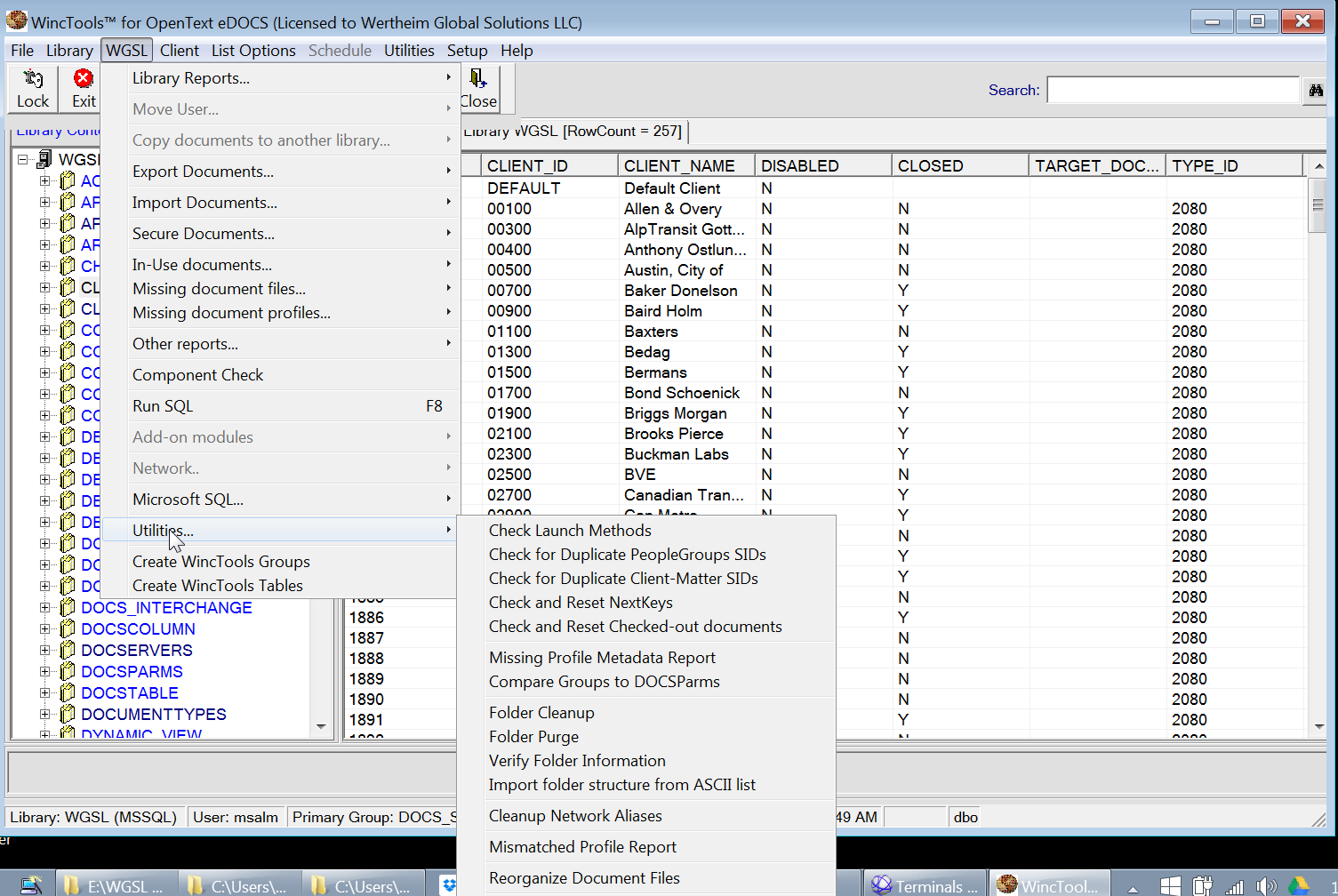Click the WincTools title bar app icon
The height and width of the screenshot is (896, 1338).
[17, 20]
